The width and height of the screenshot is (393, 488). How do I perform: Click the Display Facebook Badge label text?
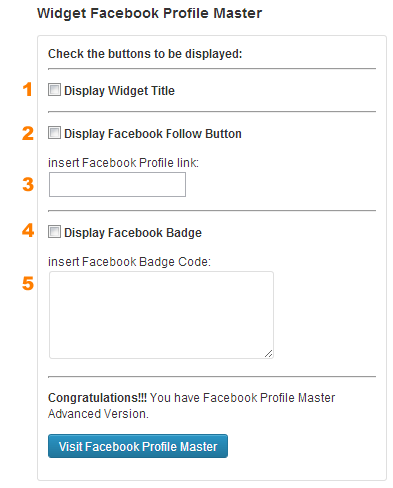click(133, 233)
